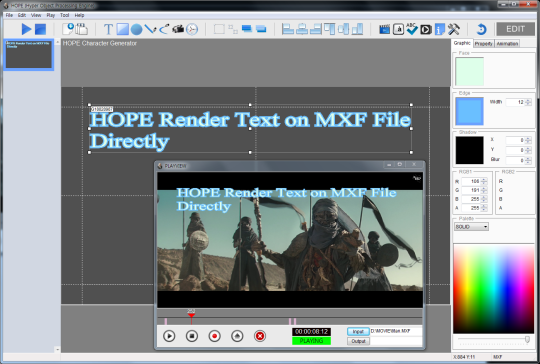Click the Input button in PLAYVIEW
This screenshot has width=540, height=364.
358,331
